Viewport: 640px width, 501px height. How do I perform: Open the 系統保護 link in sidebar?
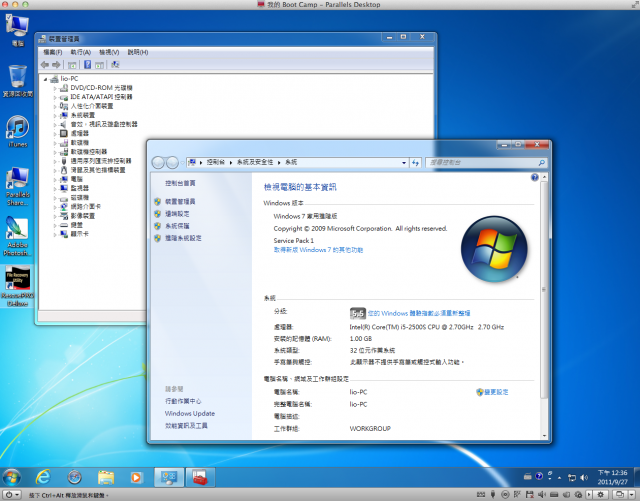[177, 226]
